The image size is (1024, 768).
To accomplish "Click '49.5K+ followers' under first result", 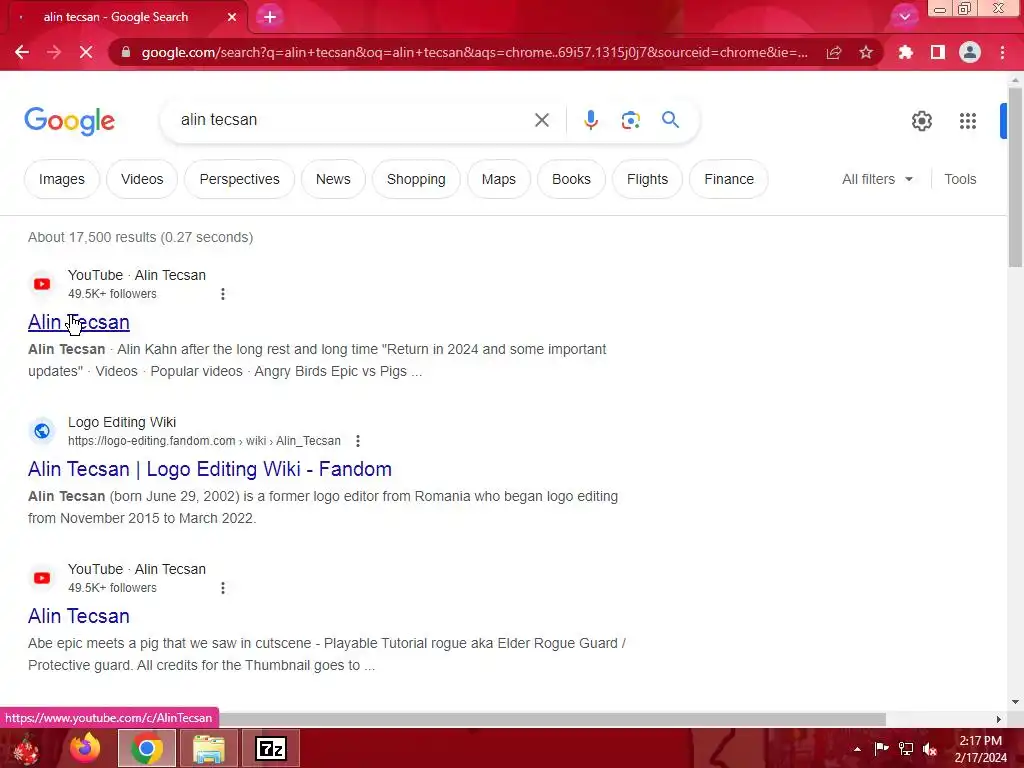I will coord(112,294).
